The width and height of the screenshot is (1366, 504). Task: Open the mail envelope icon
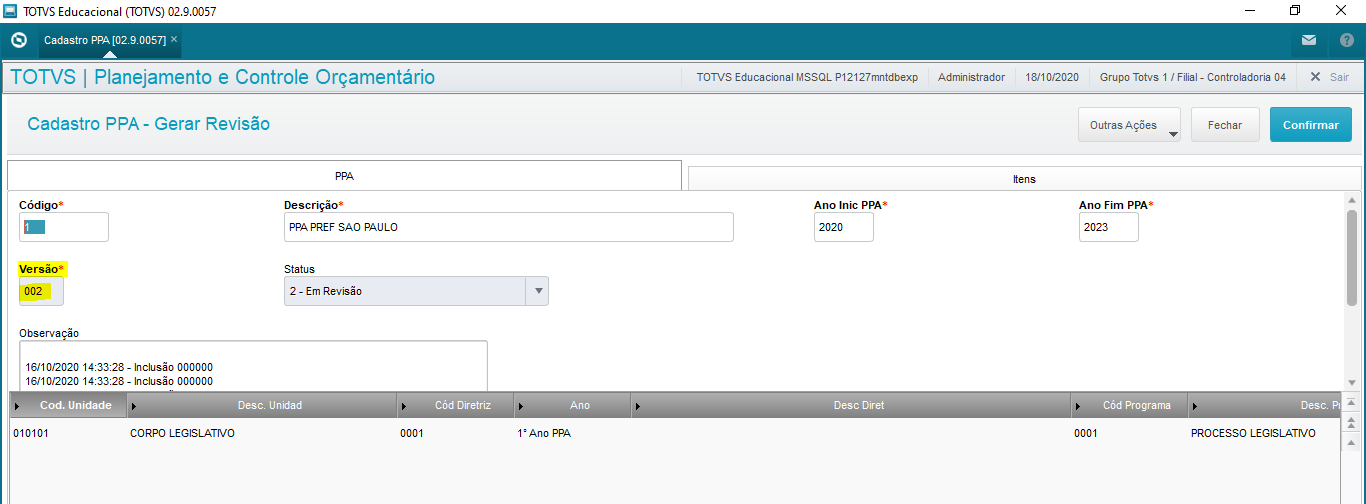click(x=1309, y=40)
